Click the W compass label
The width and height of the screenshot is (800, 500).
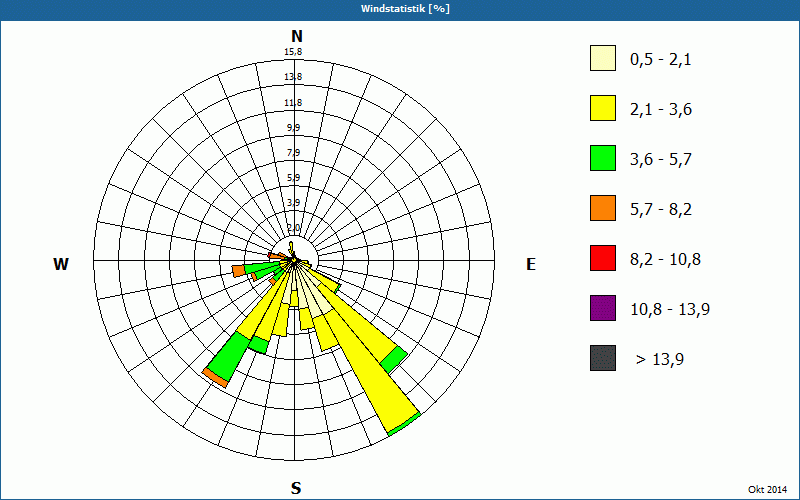point(61,264)
